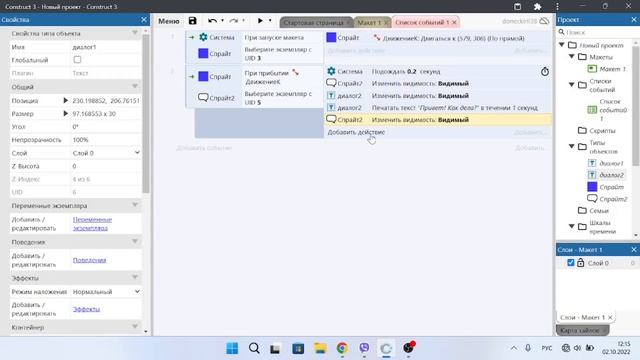
Task: Click the wait timer clock icon
Action: tap(545, 72)
